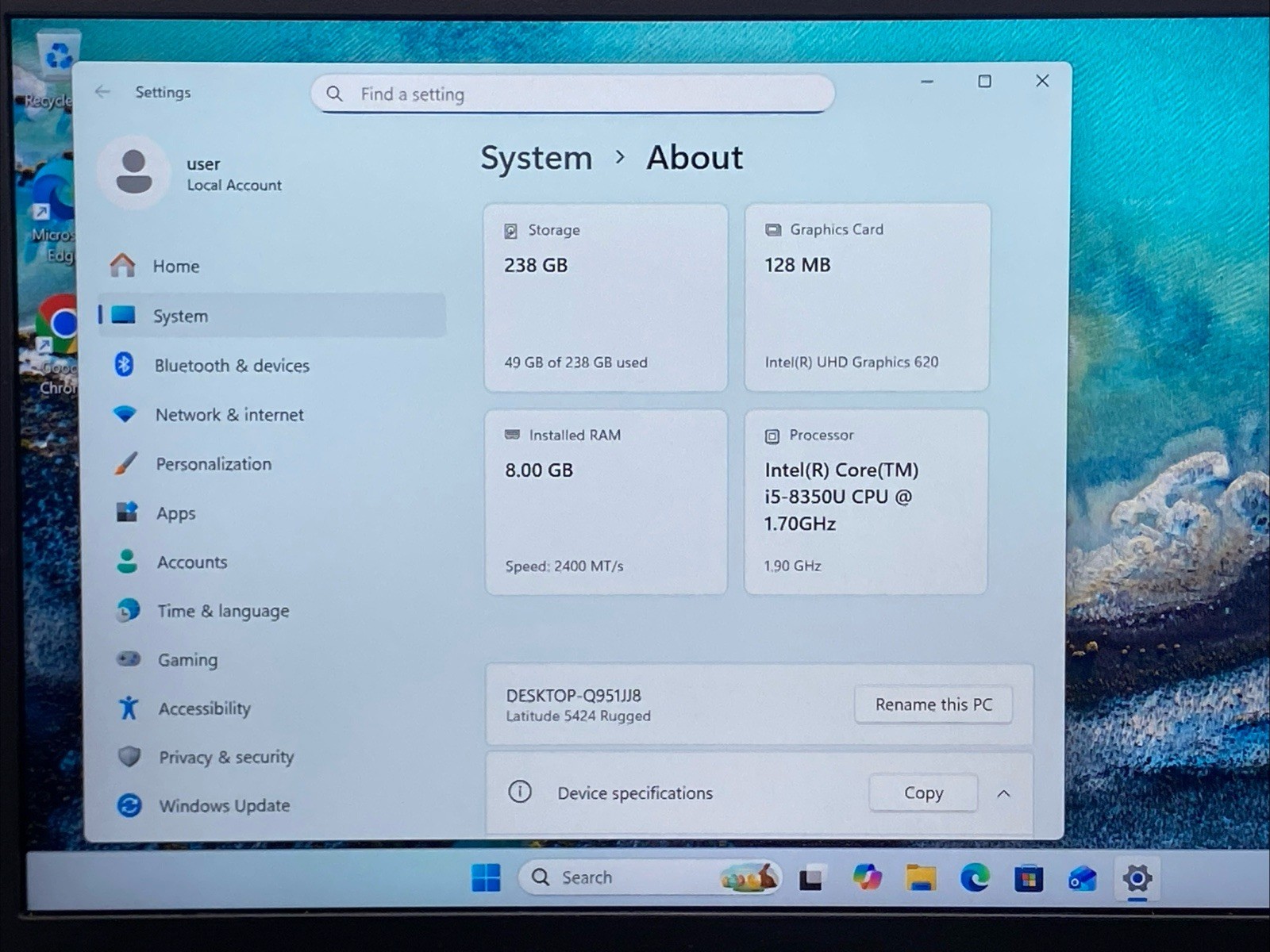The image size is (1270, 952).
Task: Click the Home house icon
Action: pyautogui.click(x=123, y=266)
